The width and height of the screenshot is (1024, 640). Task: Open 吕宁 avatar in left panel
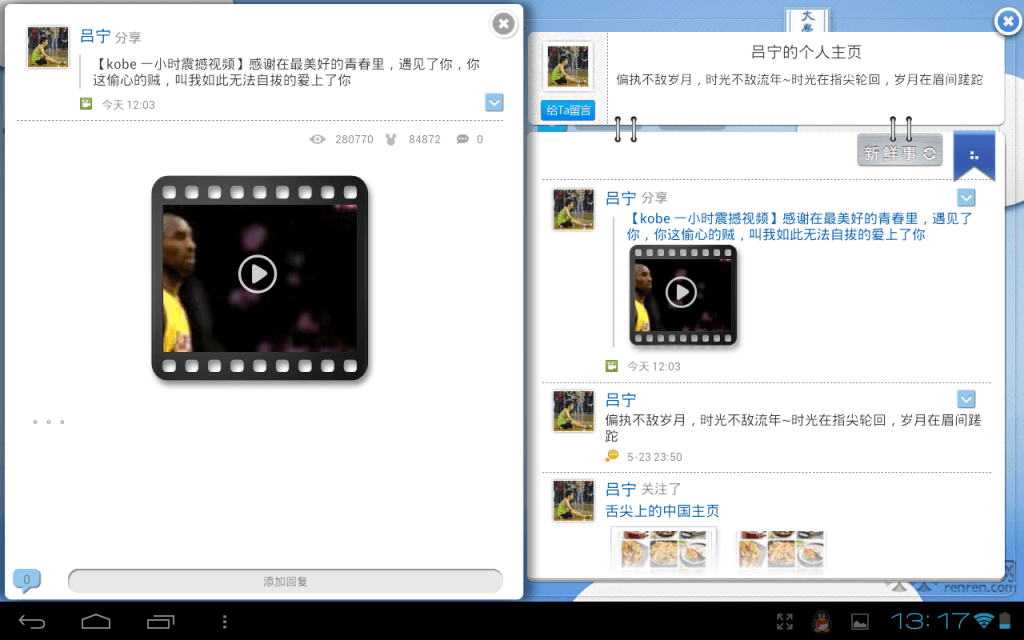(48, 47)
